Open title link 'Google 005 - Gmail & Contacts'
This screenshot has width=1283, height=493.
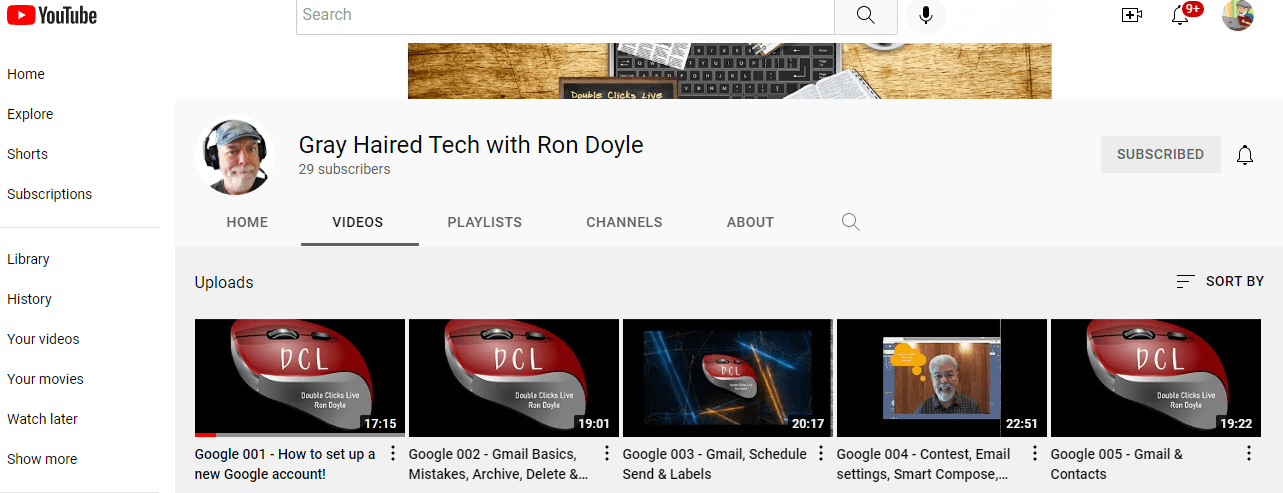pyautogui.click(x=1117, y=464)
